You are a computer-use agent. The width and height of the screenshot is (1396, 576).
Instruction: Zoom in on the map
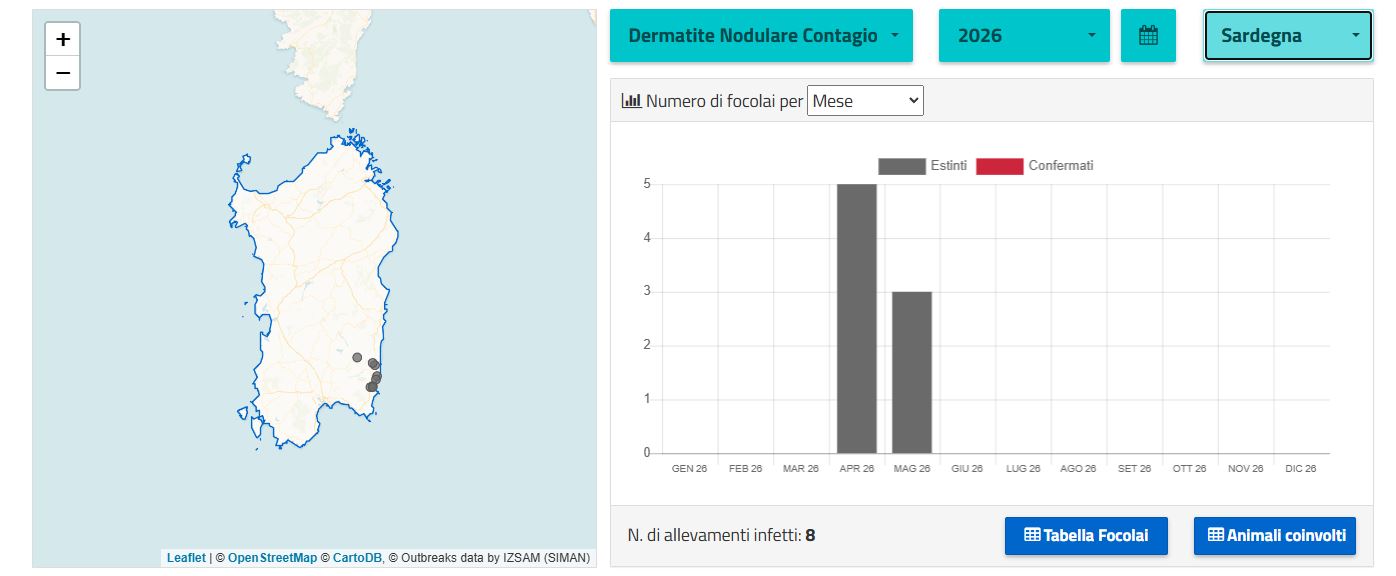63,40
